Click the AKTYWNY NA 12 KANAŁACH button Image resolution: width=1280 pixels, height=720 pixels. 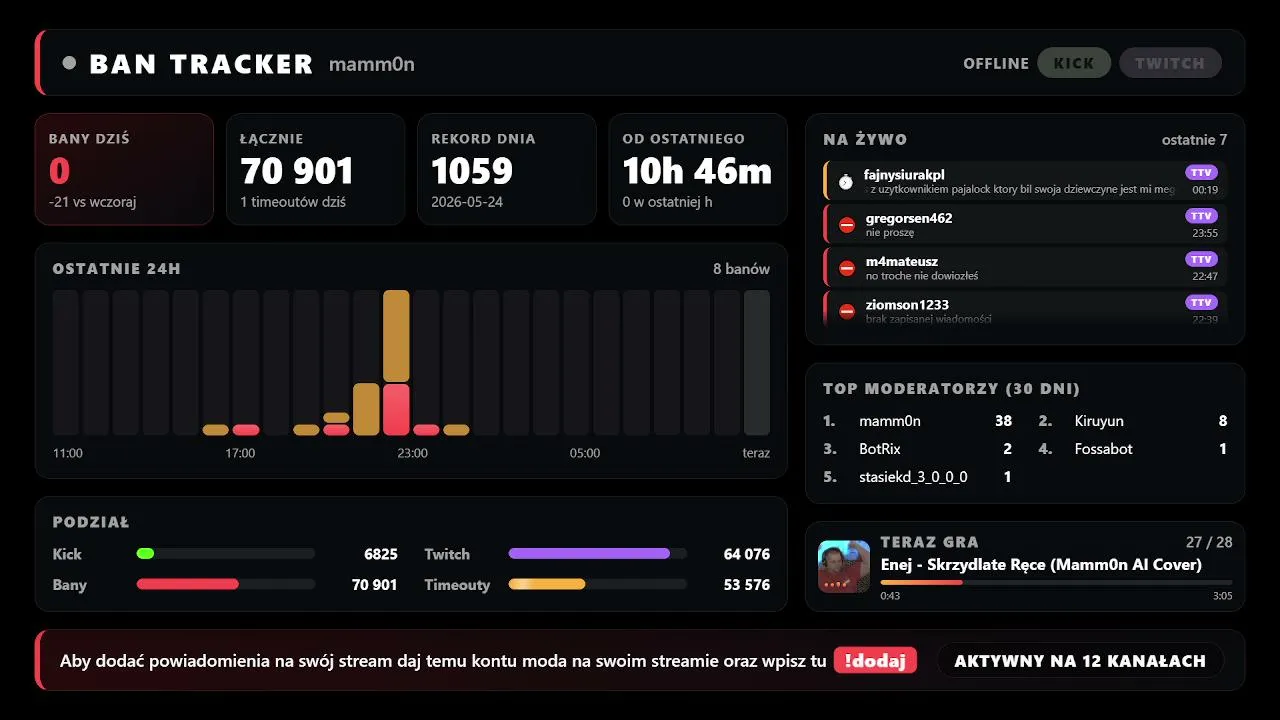click(1080, 660)
